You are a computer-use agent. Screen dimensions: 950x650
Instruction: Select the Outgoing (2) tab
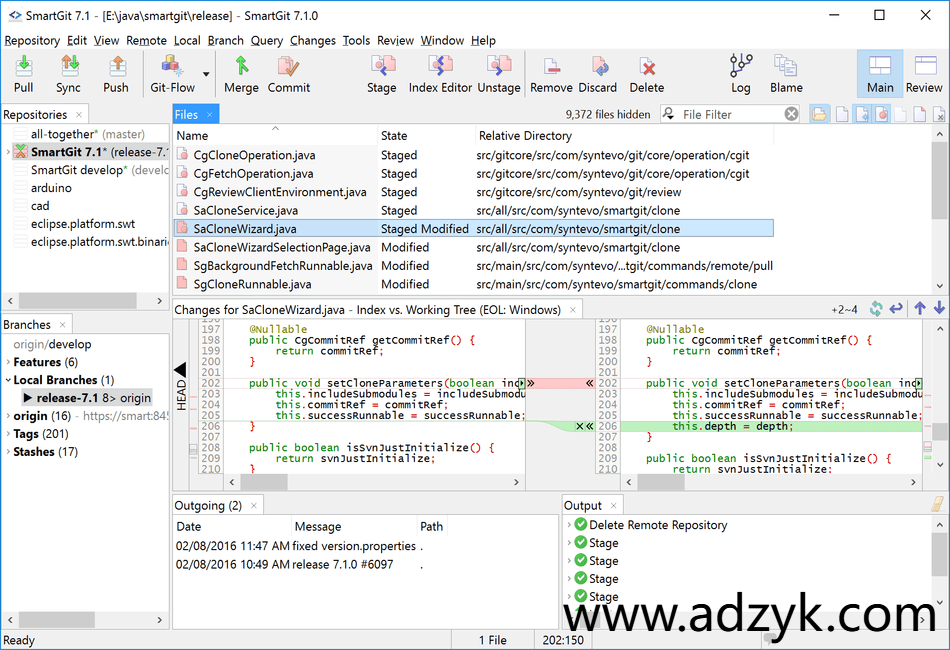coord(208,505)
